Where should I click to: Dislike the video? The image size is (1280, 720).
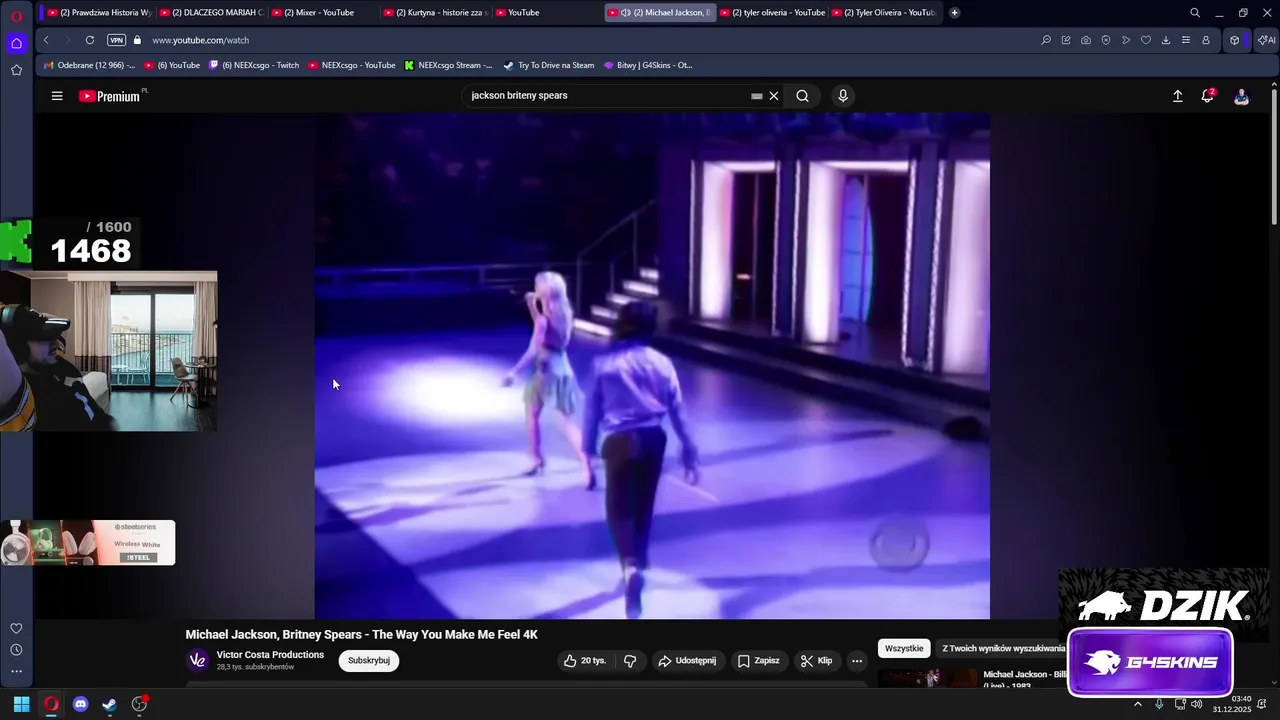click(630, 661)
